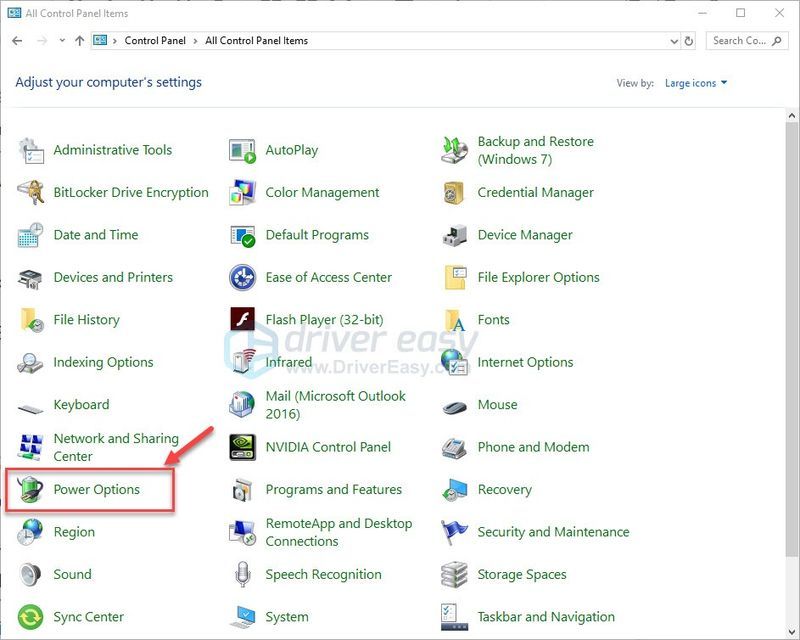
Task: Open the Mouse icon
Action: [454, 407]
